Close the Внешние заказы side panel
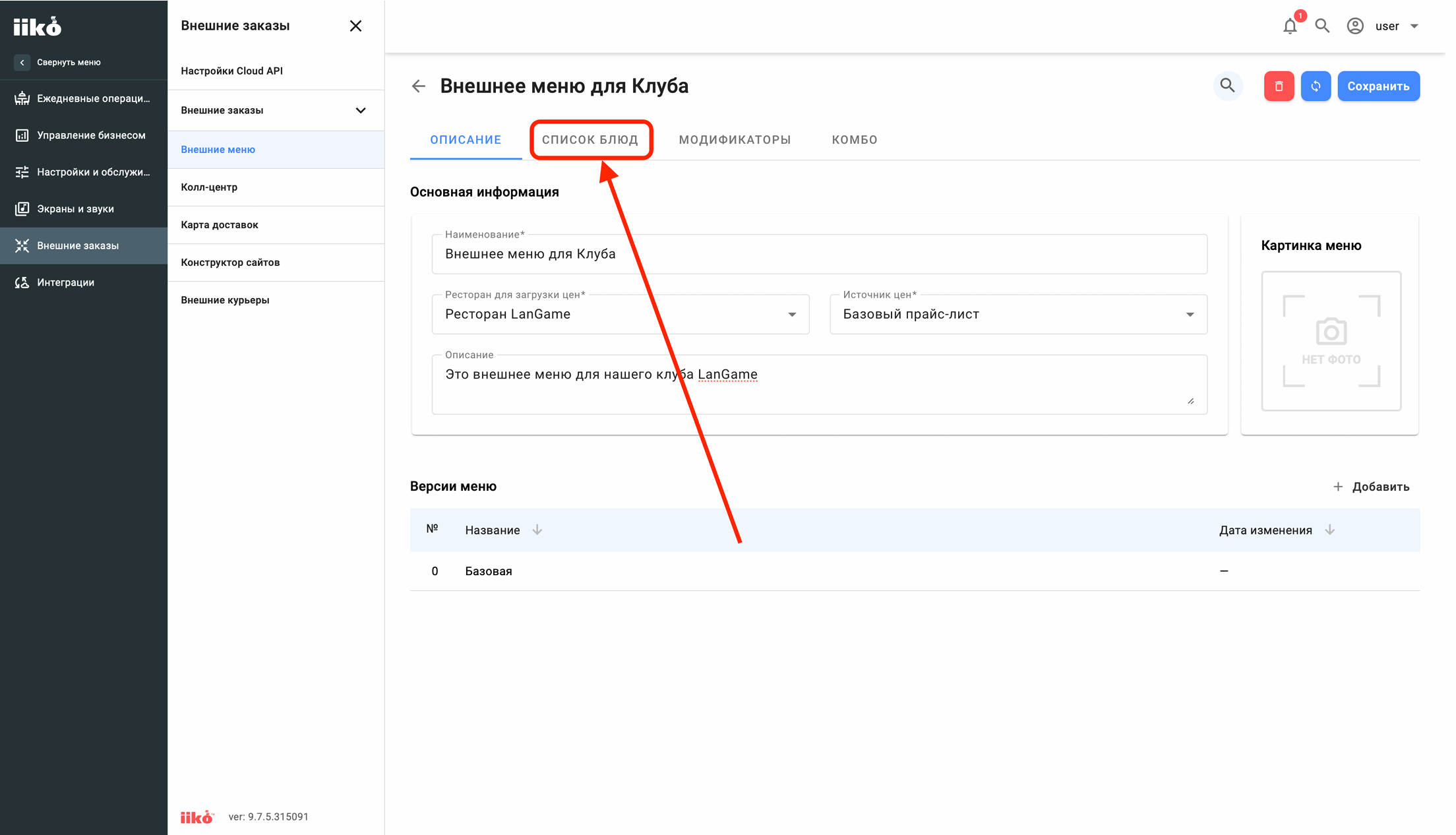 tap(355, 26)
